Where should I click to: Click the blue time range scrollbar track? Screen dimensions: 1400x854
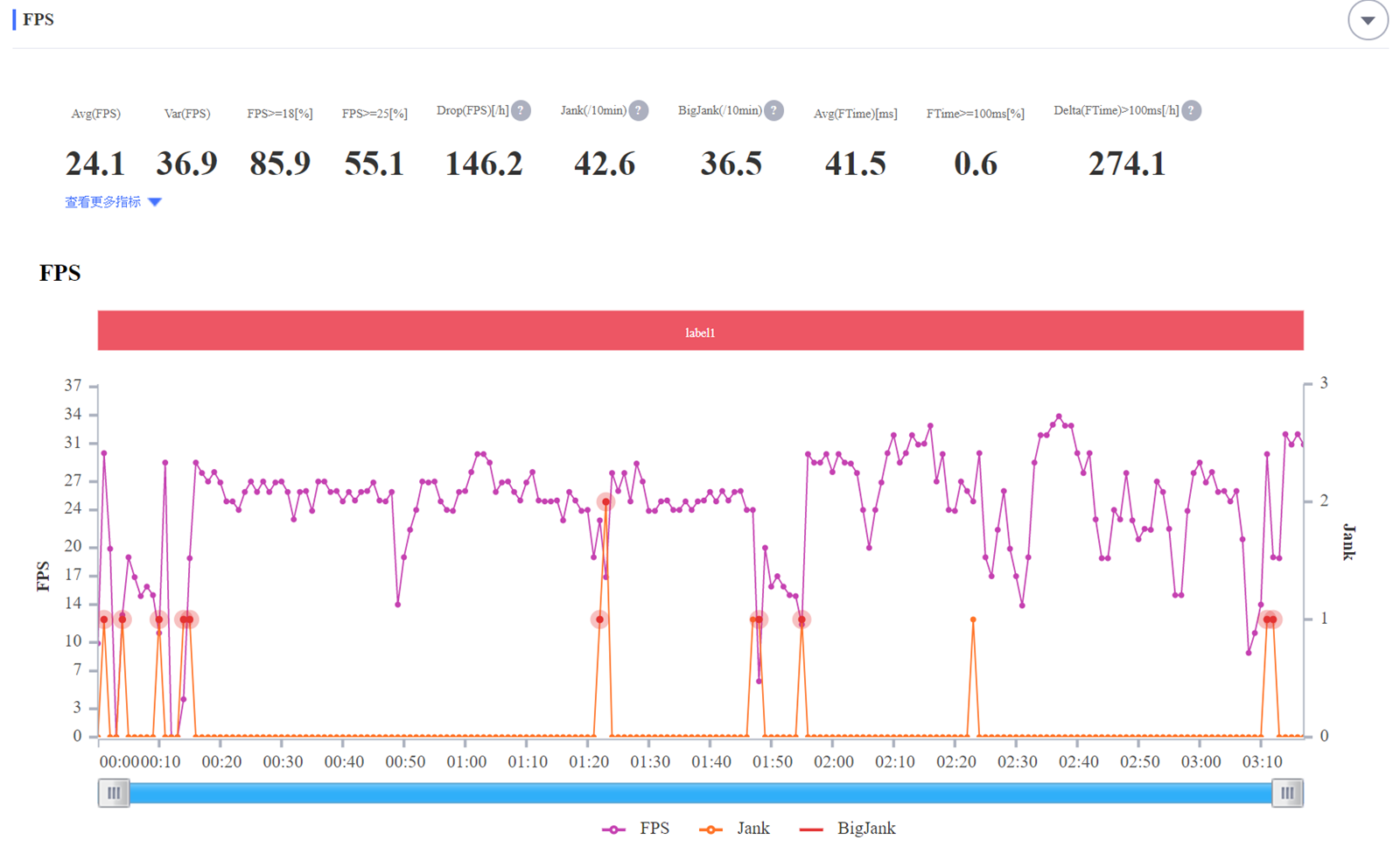(700, 793)
